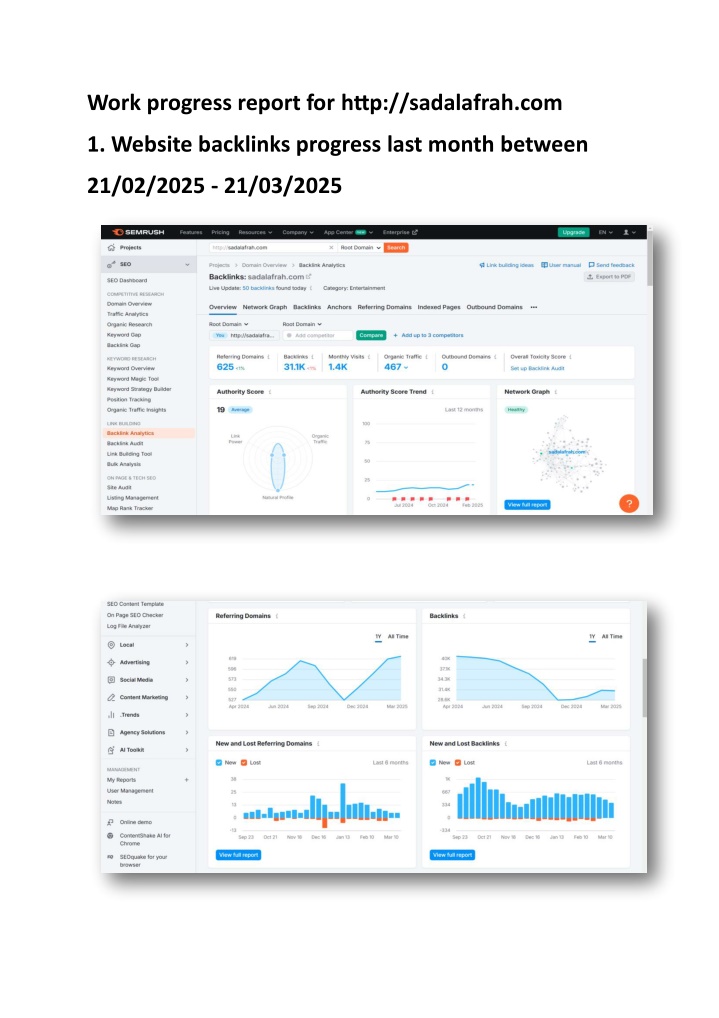The width and height of the screenshot is (719, 1018).
Task: Click View full report under Network Graph
Action: click(x=527, y=504)
